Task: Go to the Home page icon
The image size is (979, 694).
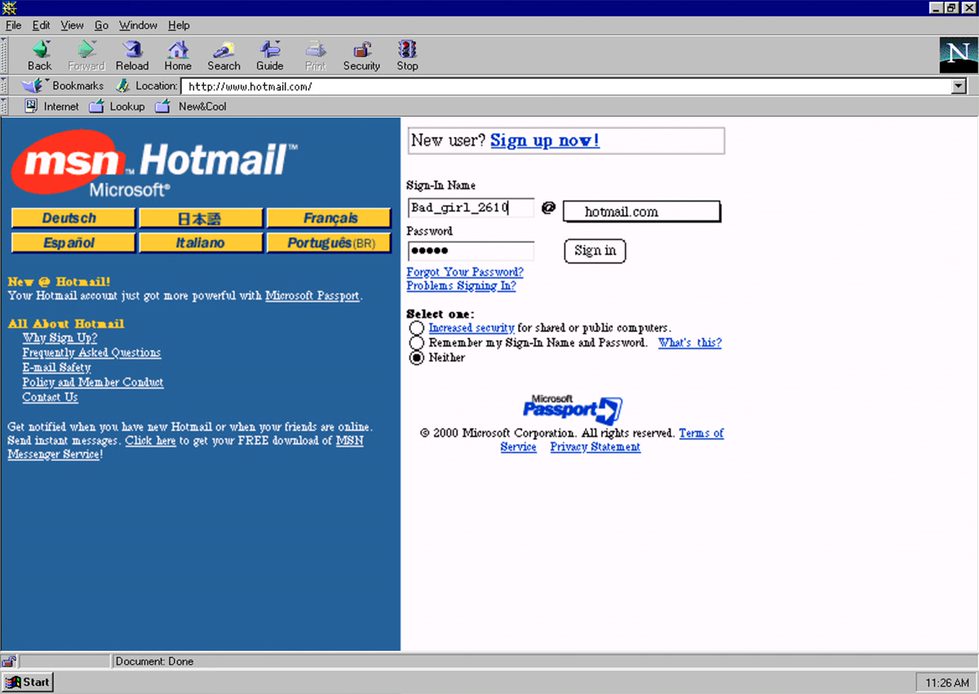Action: click(x=178, y=55)
